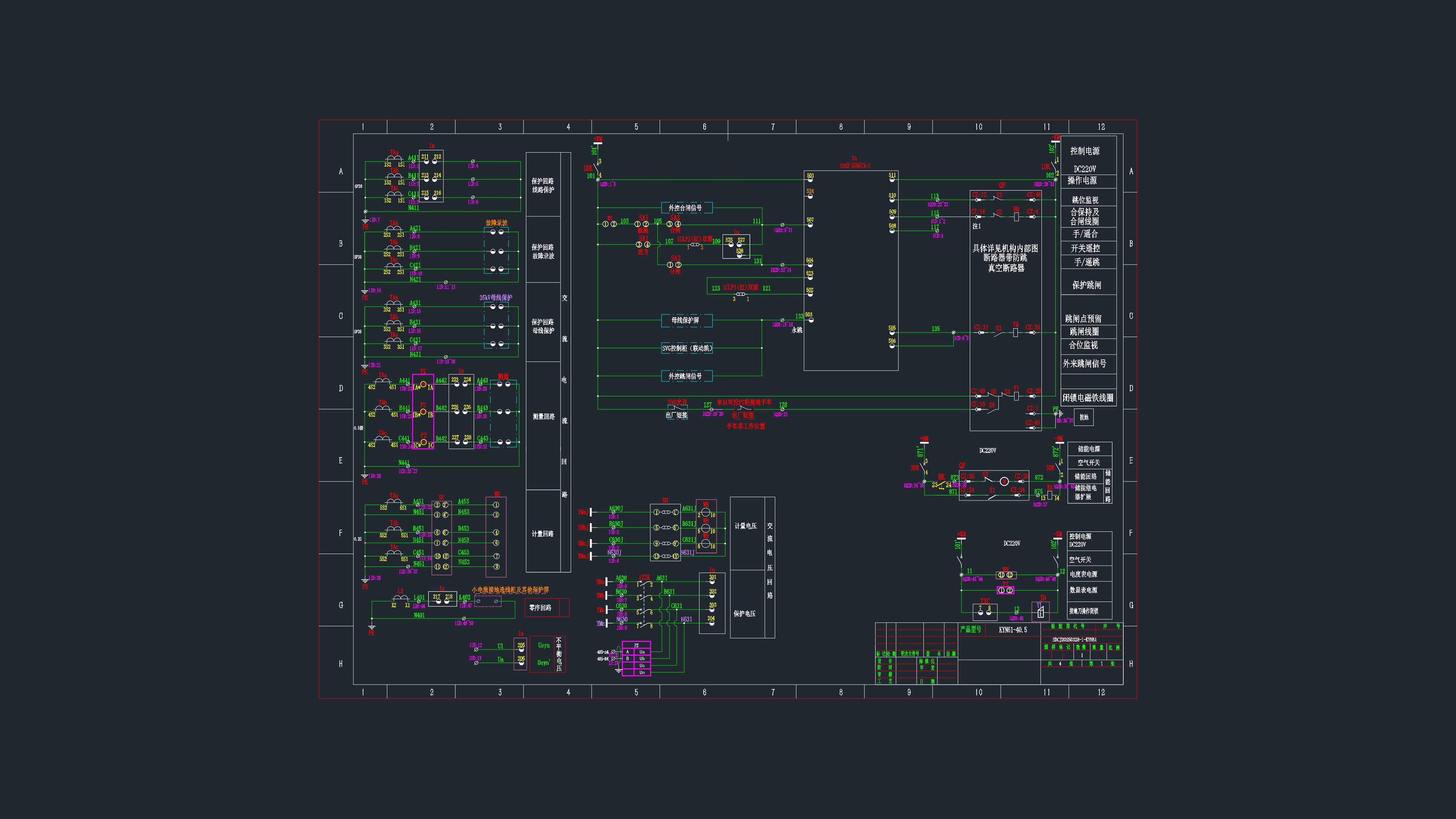Click terminal number 524
This screenshot has height=819, width=1456.
click(x=810, y=191)
